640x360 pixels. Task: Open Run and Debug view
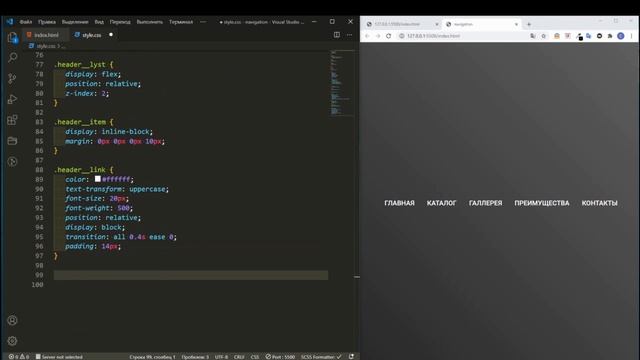click(13, 99)
